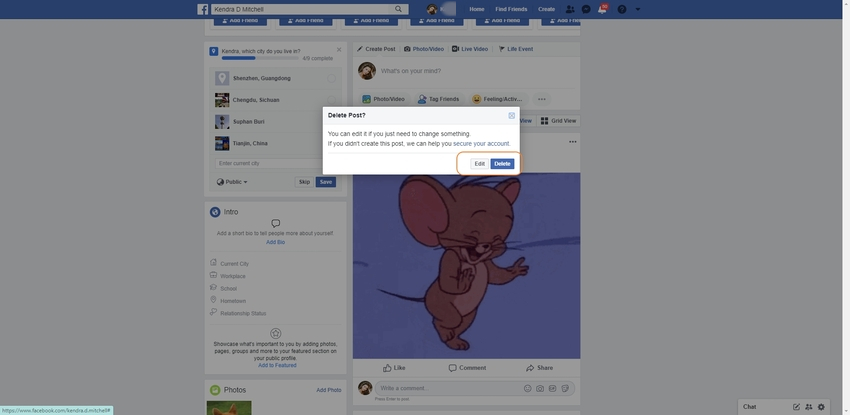The width and height of the screenshot is (850, 415).
Task: Open the Create menu in top bar
Action: 546,9
